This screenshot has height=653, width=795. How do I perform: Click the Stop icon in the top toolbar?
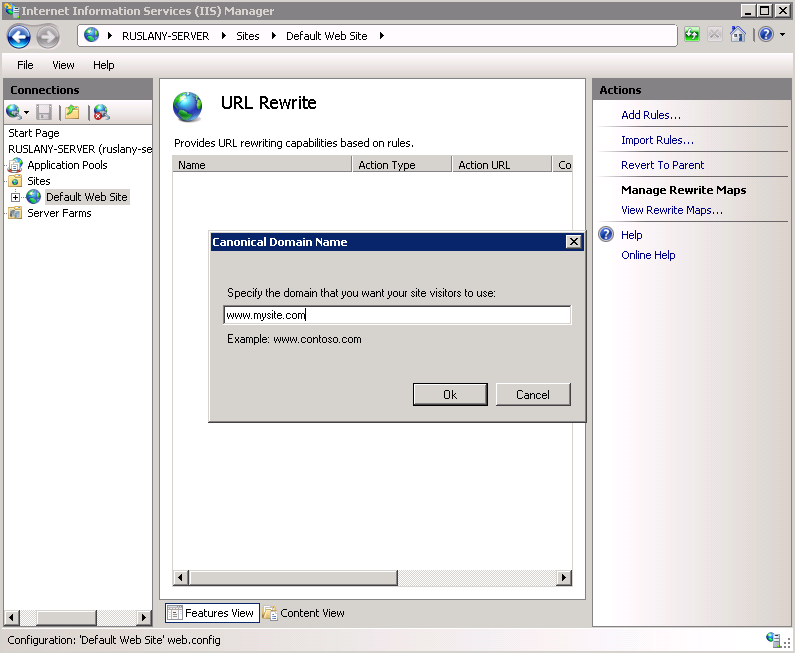pos(715,34)
